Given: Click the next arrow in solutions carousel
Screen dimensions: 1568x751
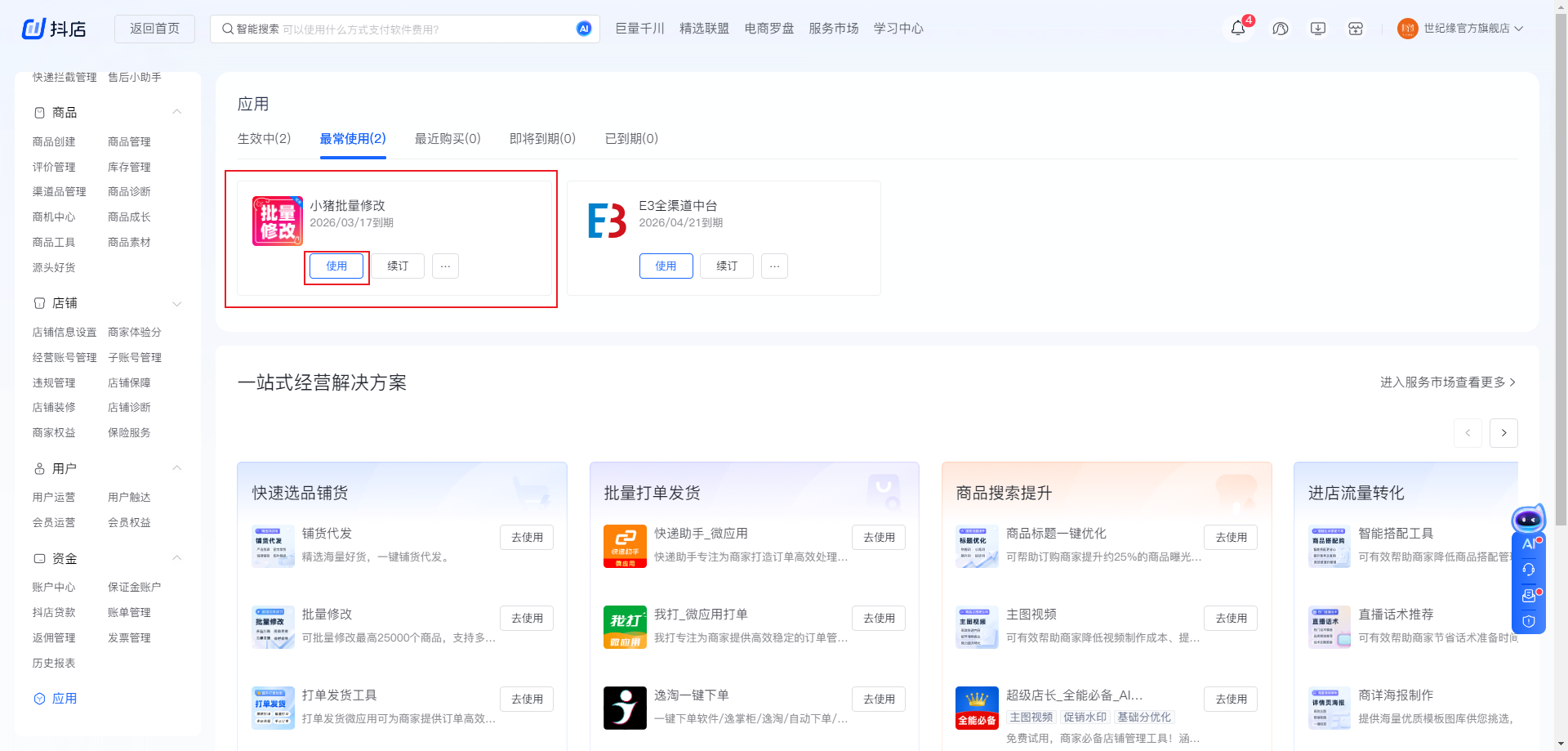Looking at the screenshot, I should click(x=1503, y=433).
